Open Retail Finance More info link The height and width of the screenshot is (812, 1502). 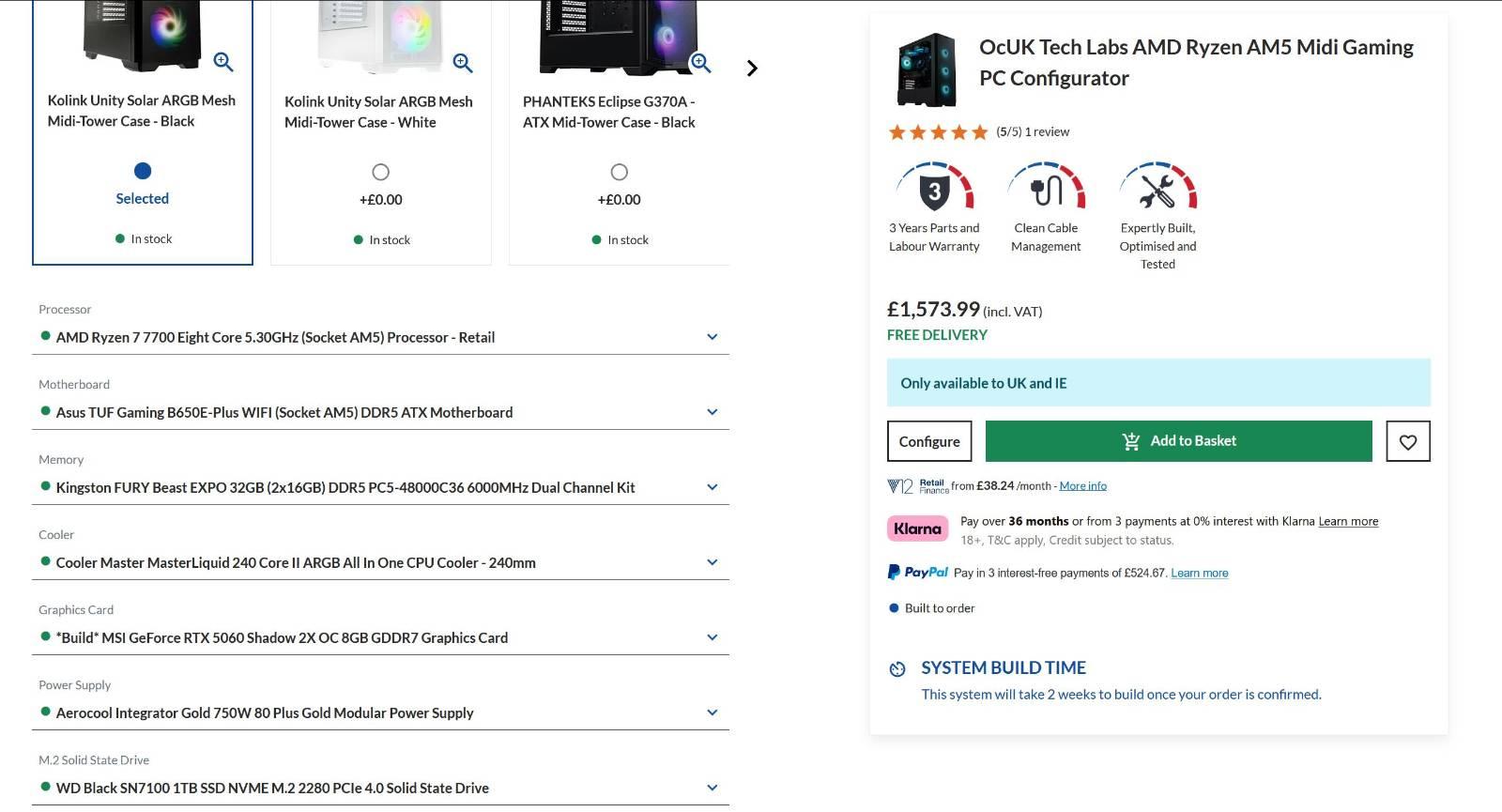pos(1082,486)
